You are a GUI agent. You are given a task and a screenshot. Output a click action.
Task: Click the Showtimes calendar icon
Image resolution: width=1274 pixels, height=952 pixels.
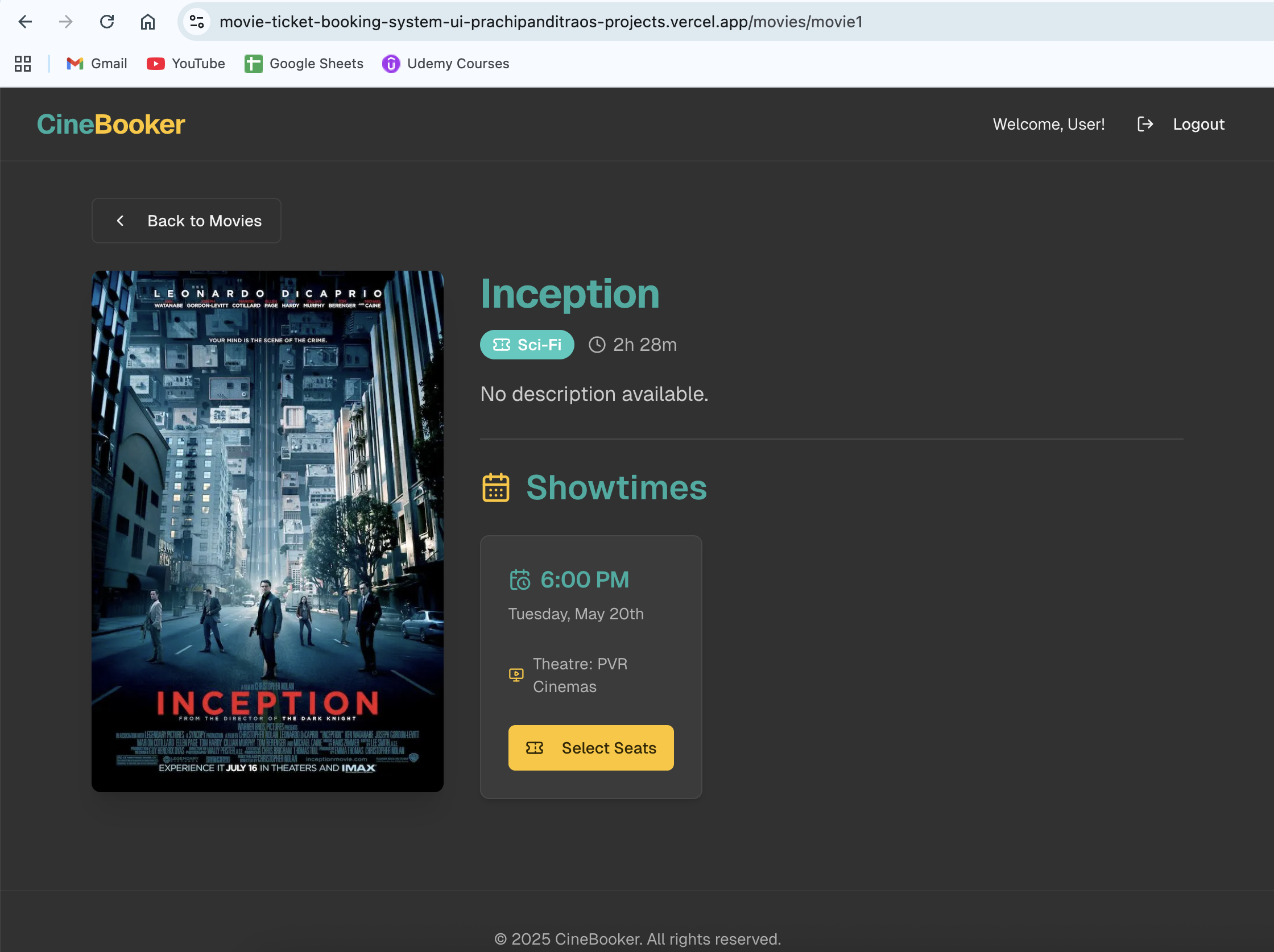(496, 489)
